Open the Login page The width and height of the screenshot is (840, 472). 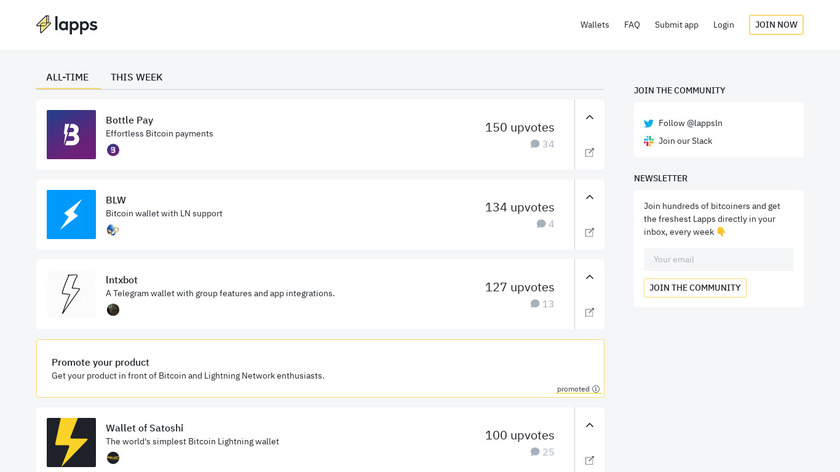tap(723, 25)
